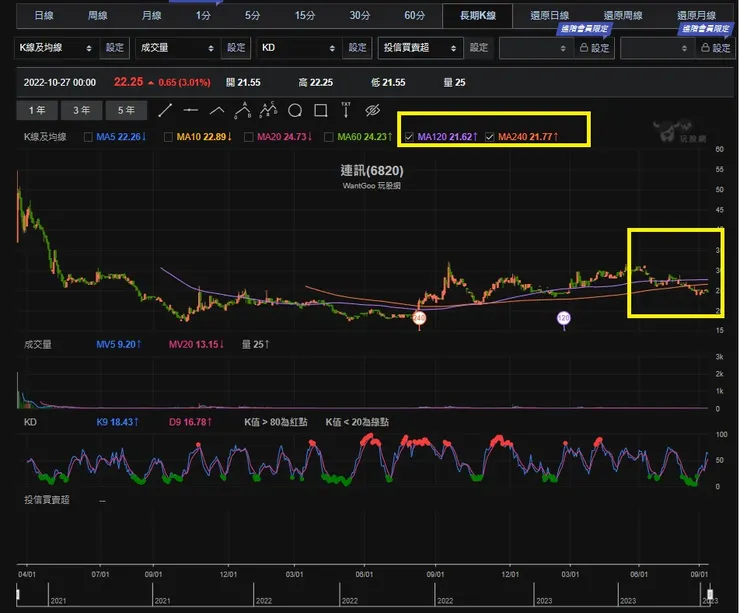
Task: Click the left handle of time range slider
Action: tap(18, 594)
